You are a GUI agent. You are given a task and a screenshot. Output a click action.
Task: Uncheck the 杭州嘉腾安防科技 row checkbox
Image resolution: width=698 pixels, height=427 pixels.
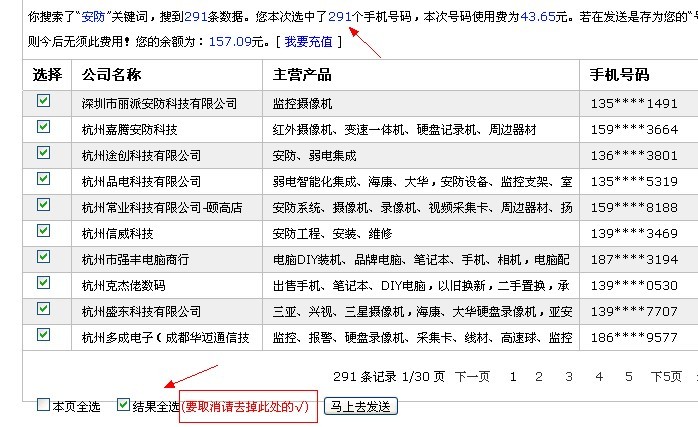coord(43,127)
